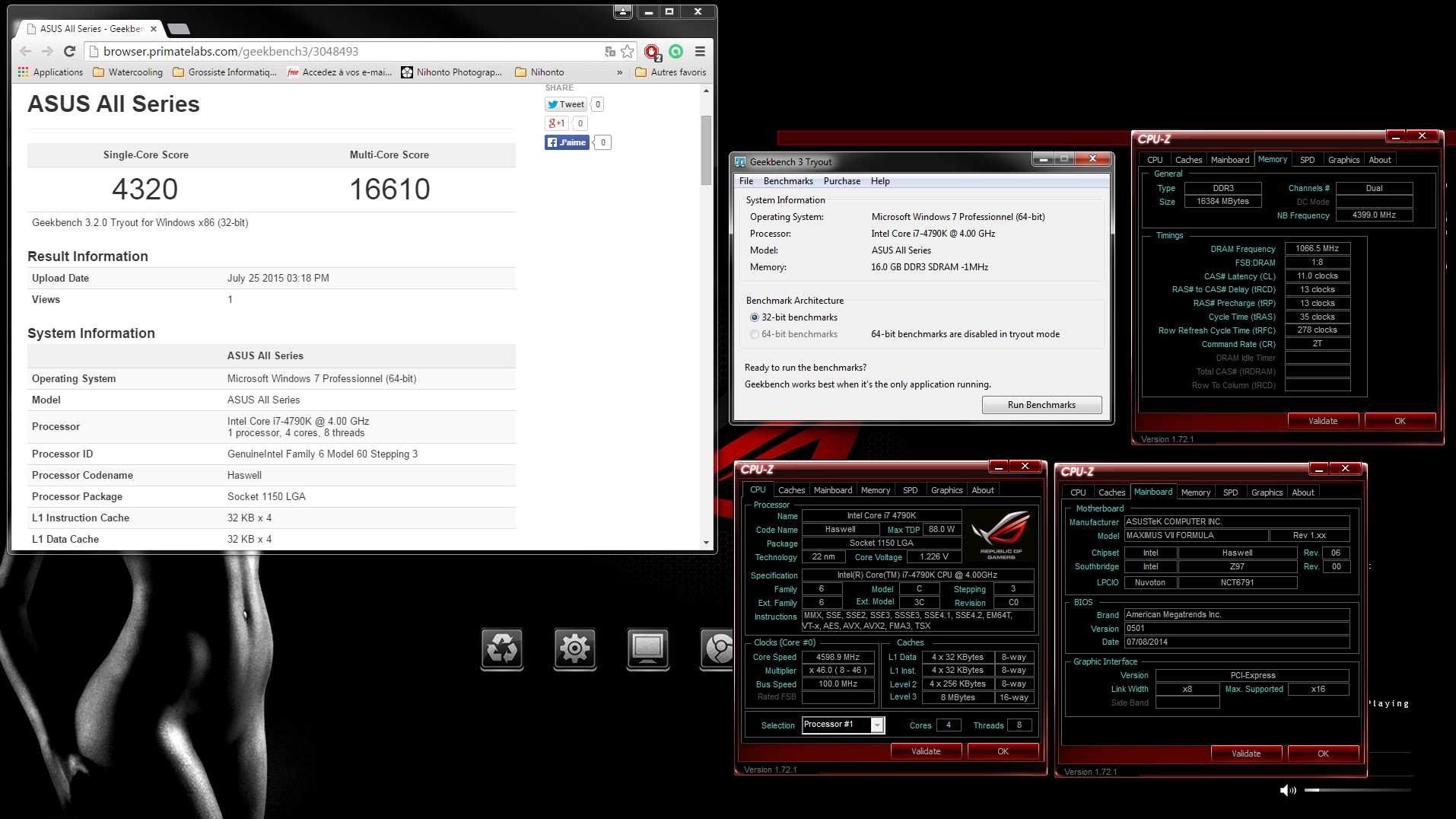Share result with Tweet button
The height and width of the screenshot is (819, 1456).
pos(566,104)
